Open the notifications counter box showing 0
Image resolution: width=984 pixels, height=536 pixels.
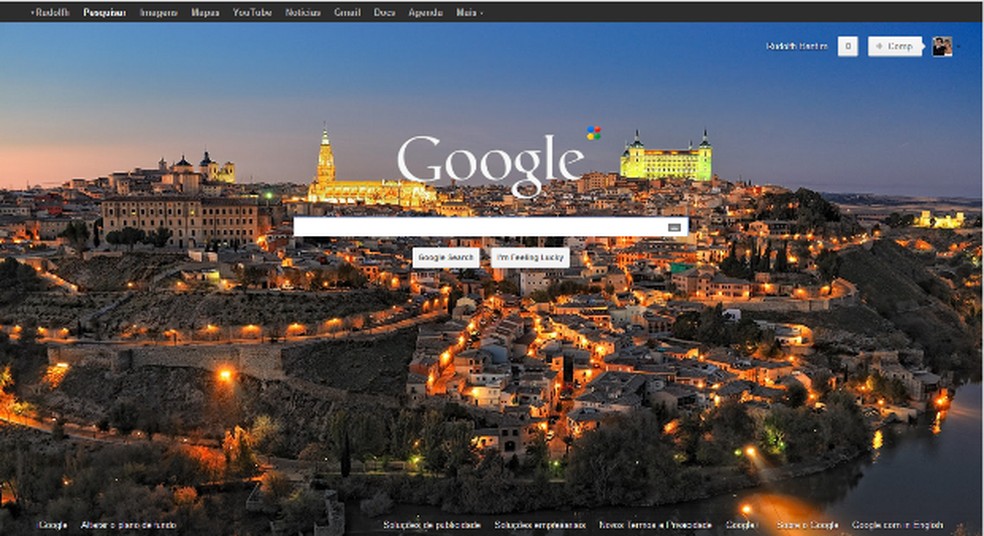click(848, 46)
